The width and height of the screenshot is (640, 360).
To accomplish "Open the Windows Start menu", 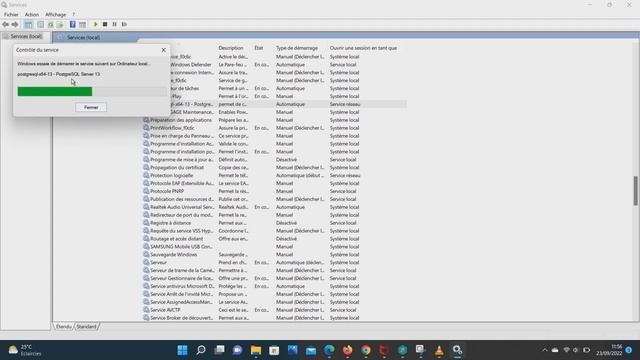I will point(182,350).
